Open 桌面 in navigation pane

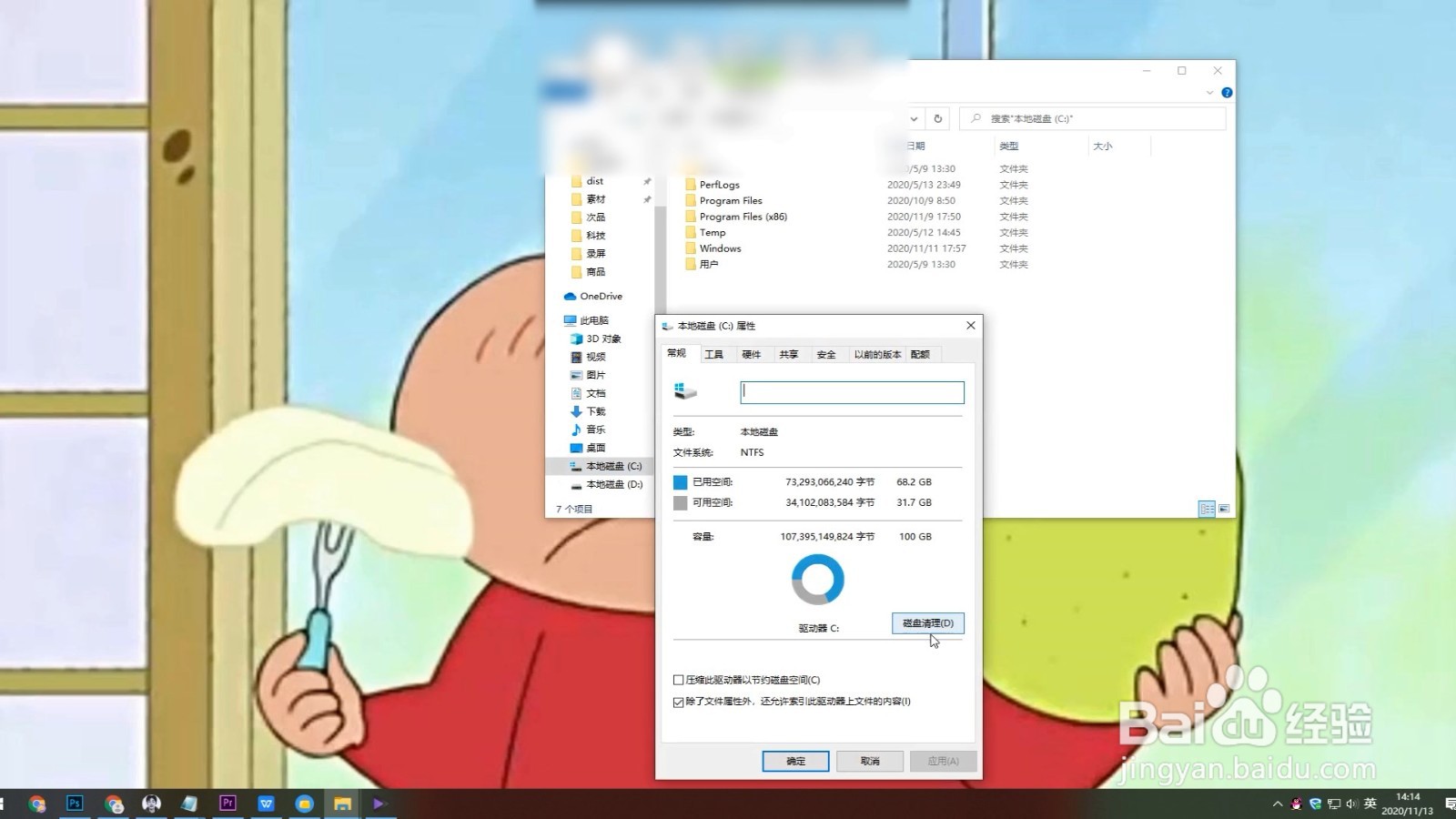pos(595,448)
